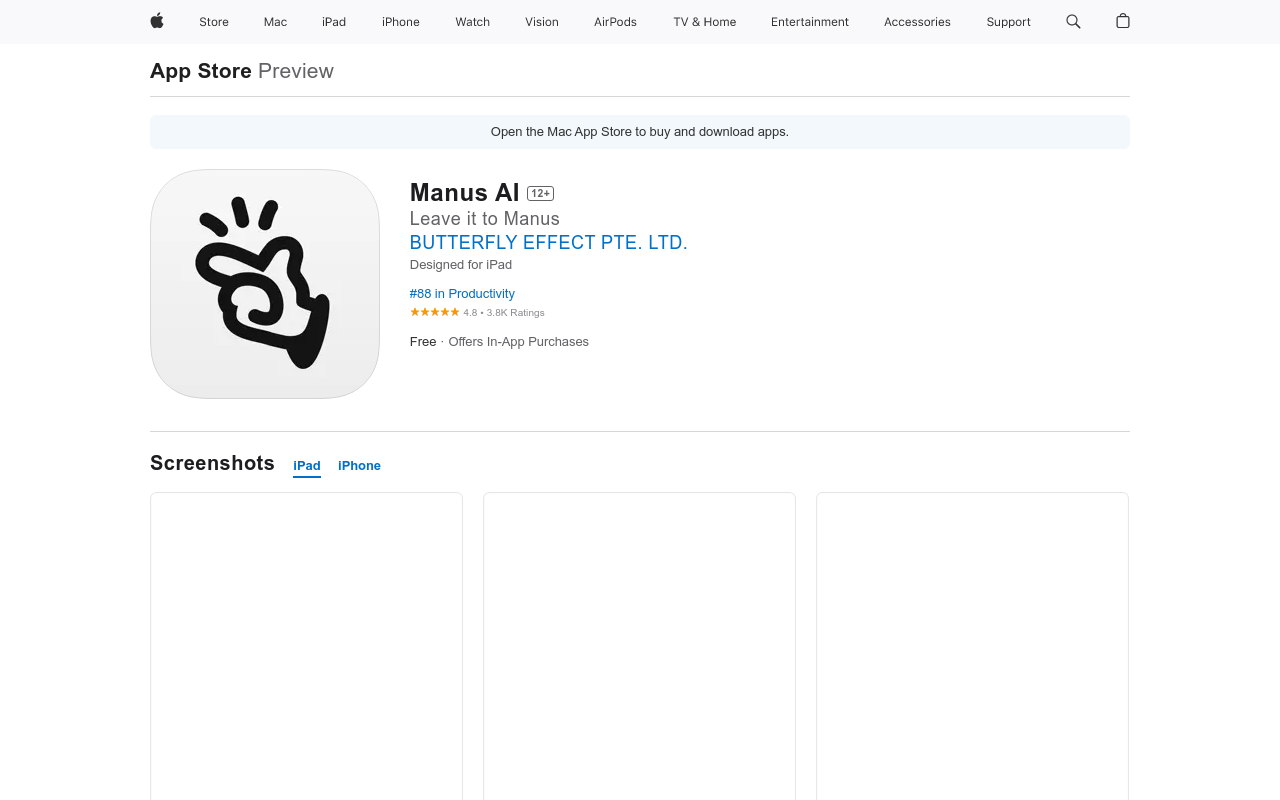Click the #88 in Productivity link

click(462, 294)
